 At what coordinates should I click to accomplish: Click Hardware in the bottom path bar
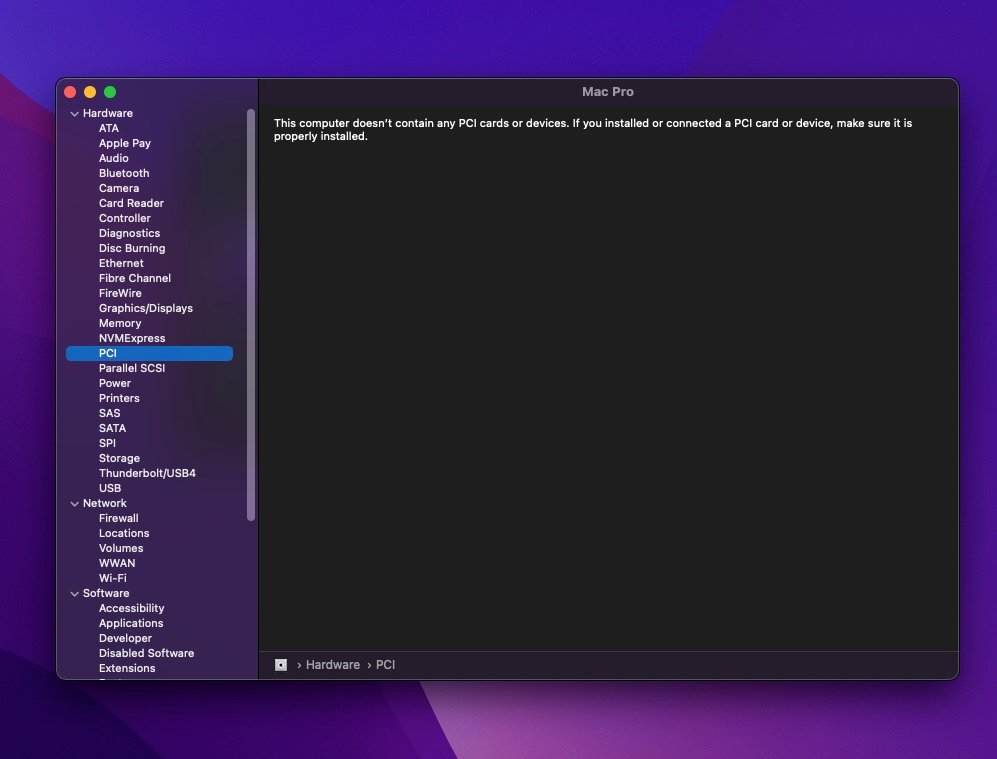332,665
